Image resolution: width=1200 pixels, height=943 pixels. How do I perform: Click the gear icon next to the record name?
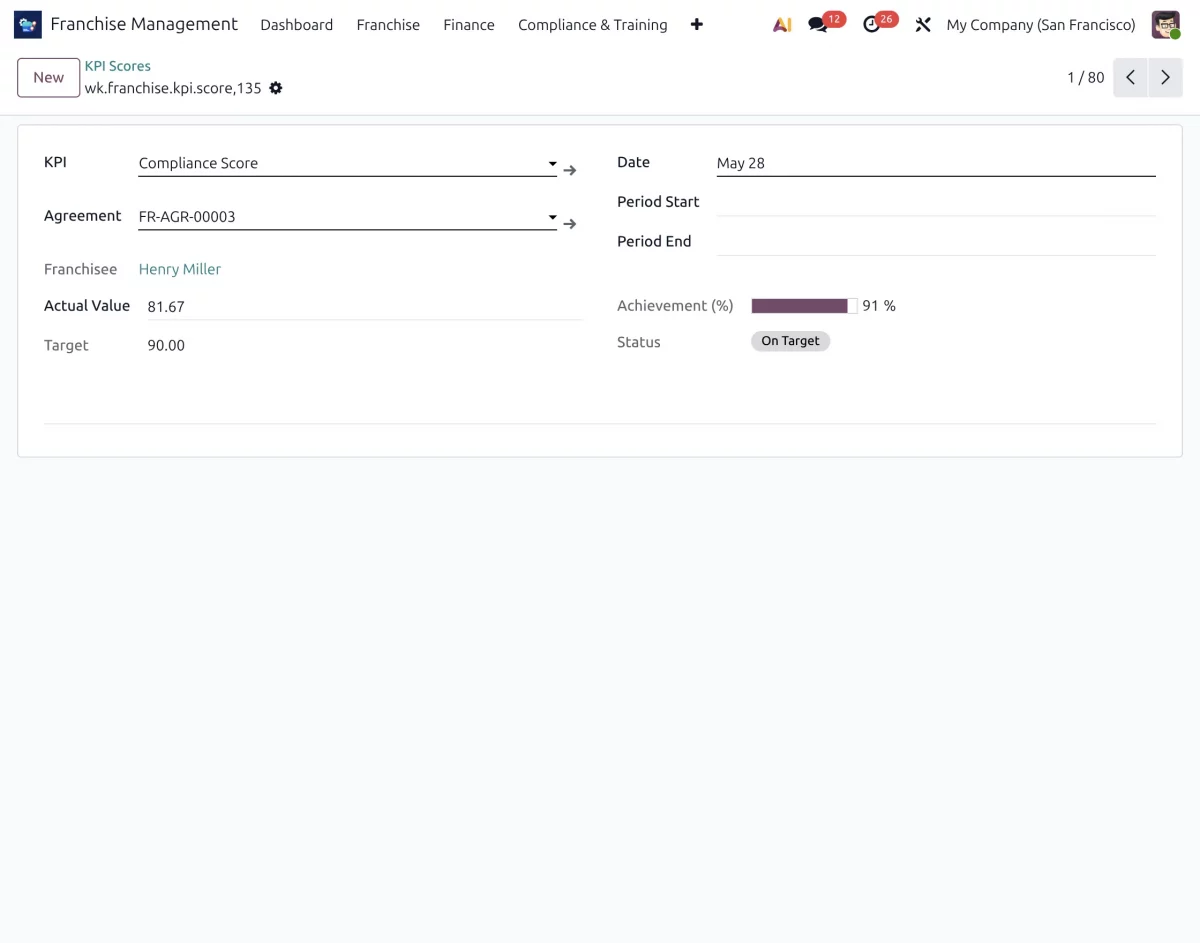tap(276, 88)
